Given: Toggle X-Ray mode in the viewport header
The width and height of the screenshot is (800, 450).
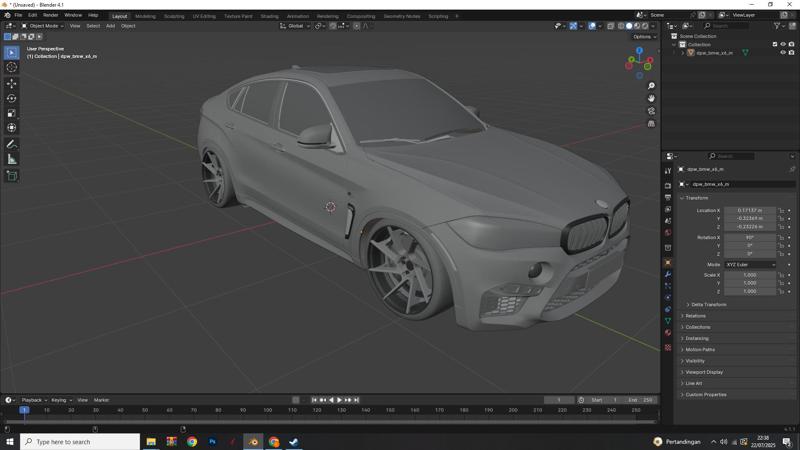Looking at the screenshot, I should pos(610,26).
